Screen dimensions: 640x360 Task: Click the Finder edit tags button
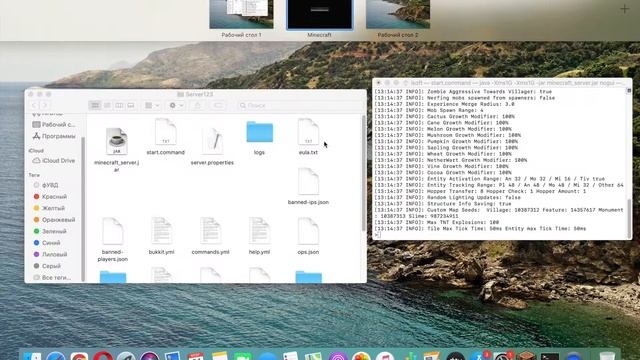point(218,105)
